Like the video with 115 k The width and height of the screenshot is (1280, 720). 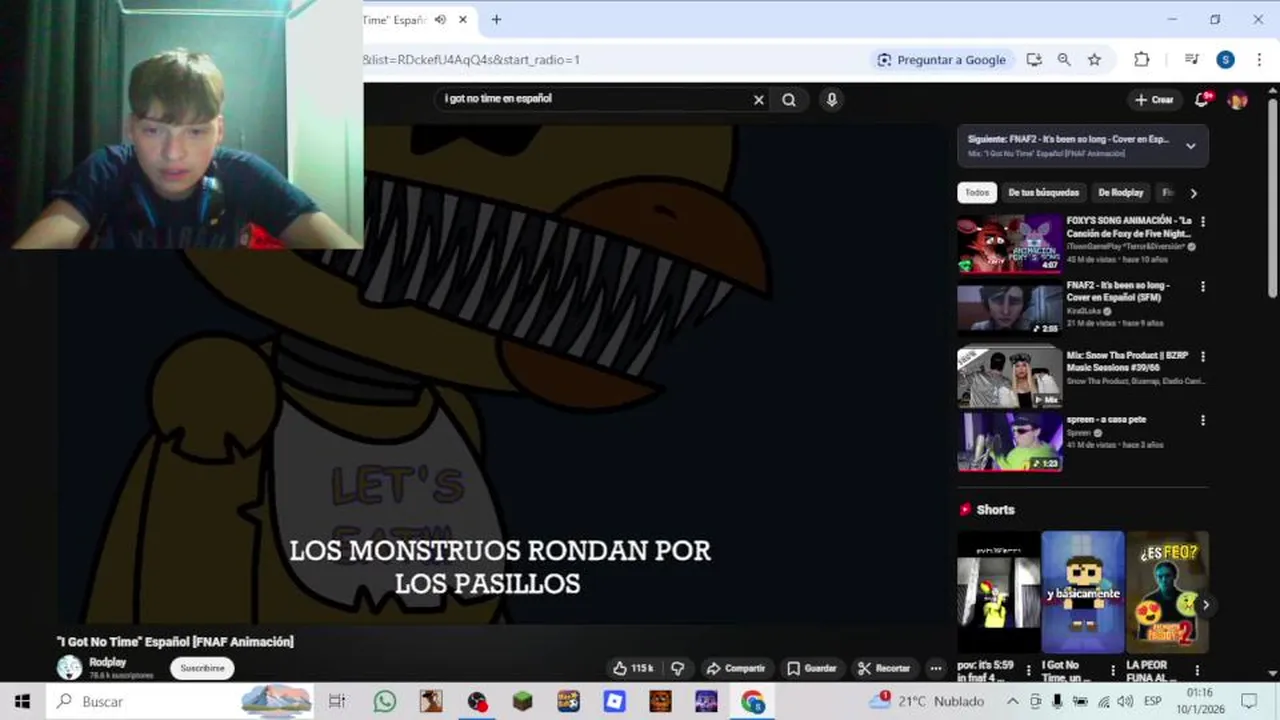click(632, 668)
